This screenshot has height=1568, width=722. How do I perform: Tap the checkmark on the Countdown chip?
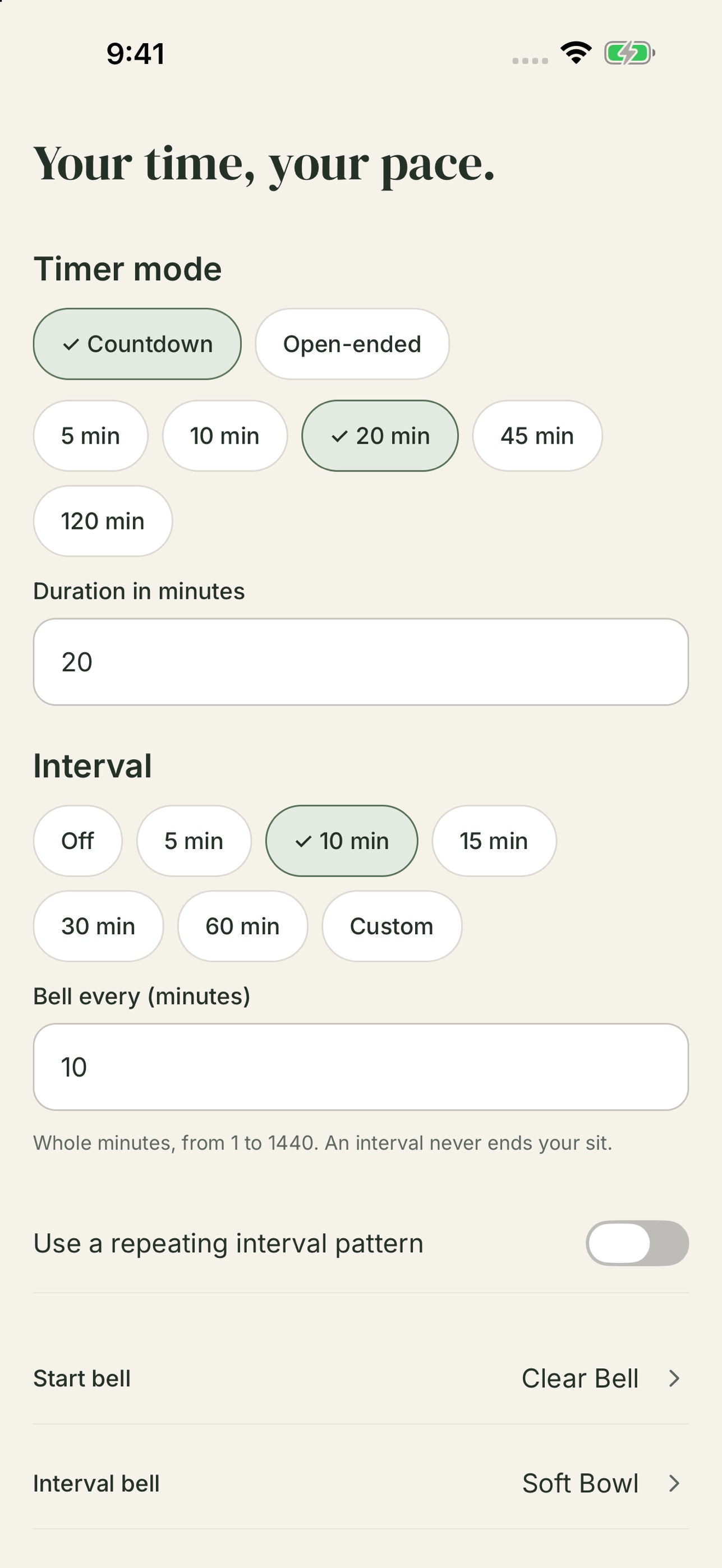coord(71,344)
